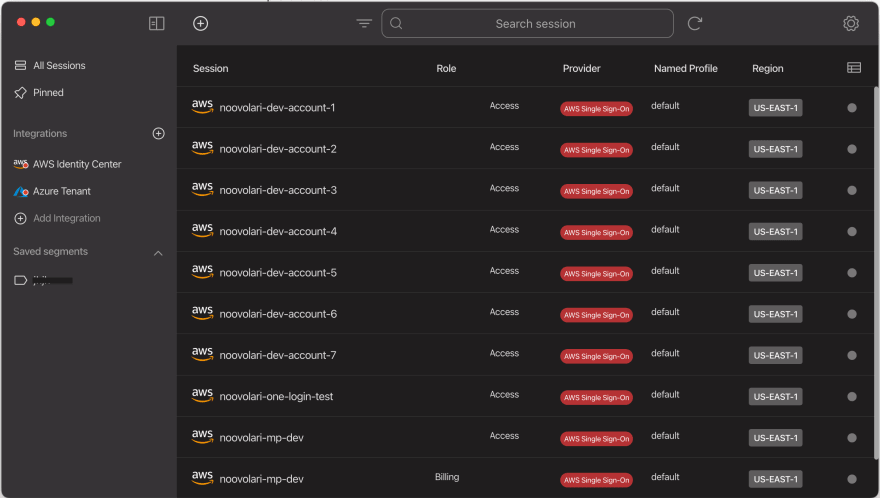The width and height of the screenshot is (880, 498).
Task: Start noovolari-dev-account-5 via status dot
Action: 851,273
